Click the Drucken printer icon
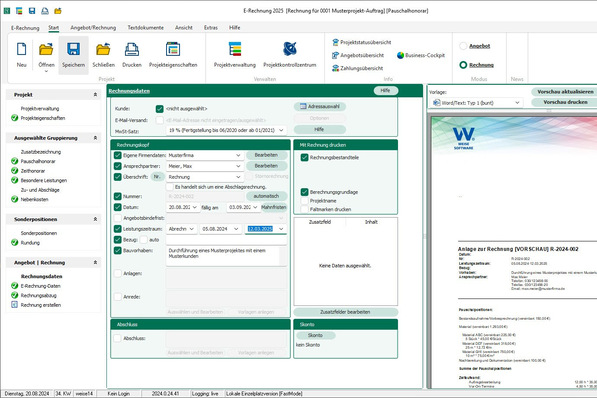 click(132, 49)
